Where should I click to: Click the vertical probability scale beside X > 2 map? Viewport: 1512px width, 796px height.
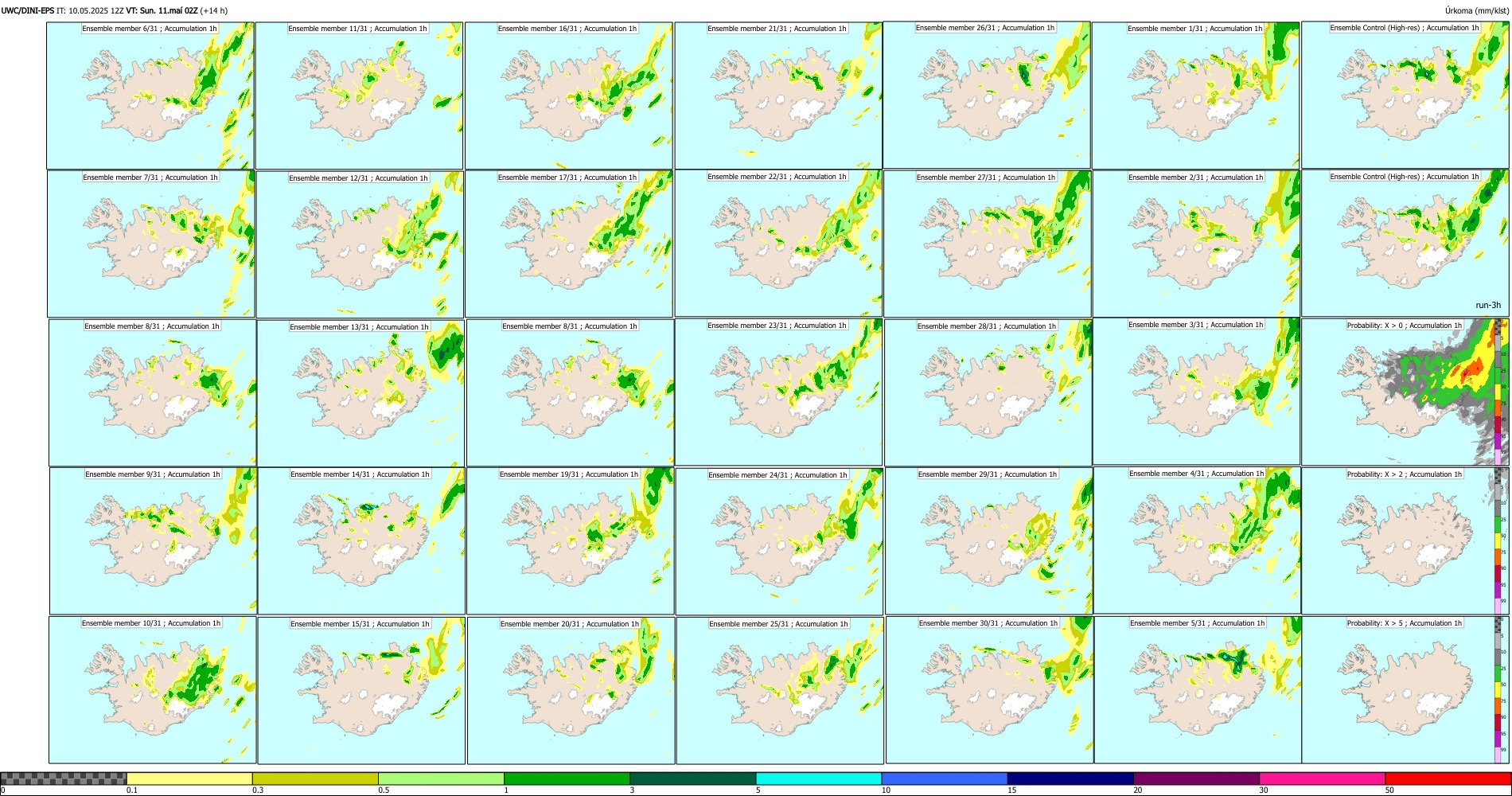(x=1498, y=540)
